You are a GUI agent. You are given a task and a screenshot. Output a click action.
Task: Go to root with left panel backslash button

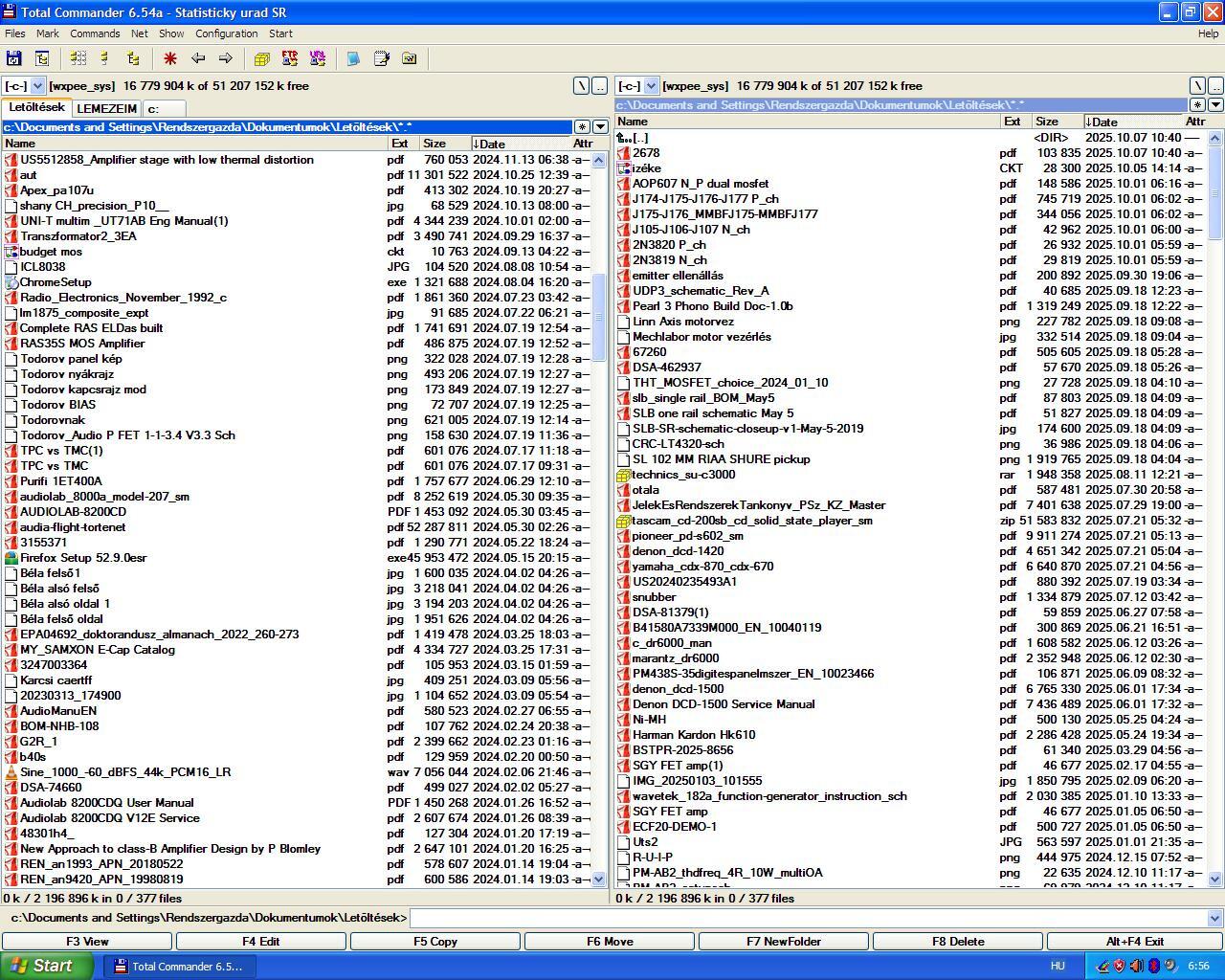tap(582, 86)
